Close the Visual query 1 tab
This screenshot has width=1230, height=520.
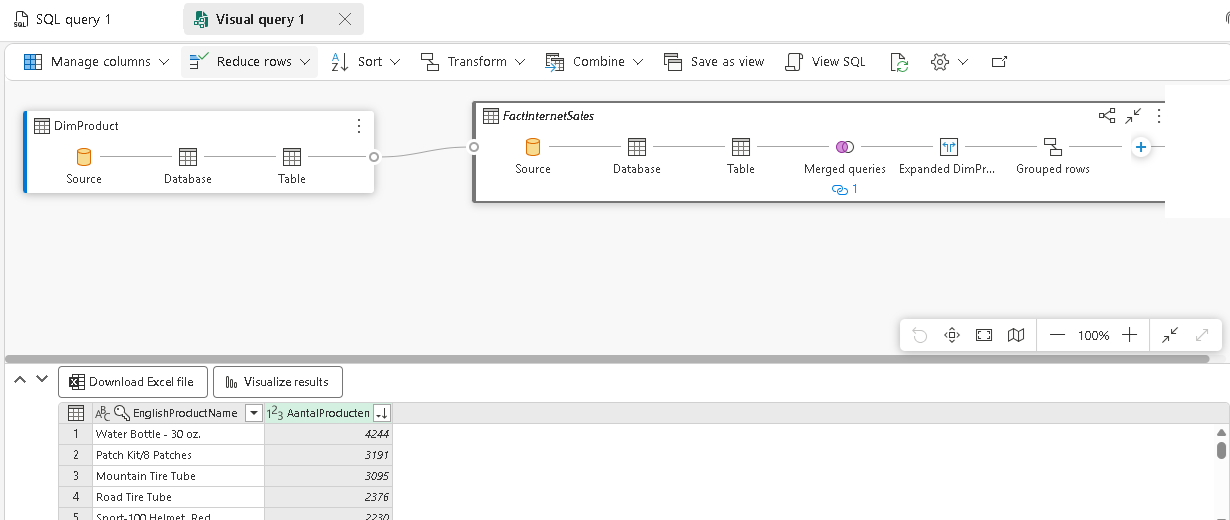click(x=345, y=19)
